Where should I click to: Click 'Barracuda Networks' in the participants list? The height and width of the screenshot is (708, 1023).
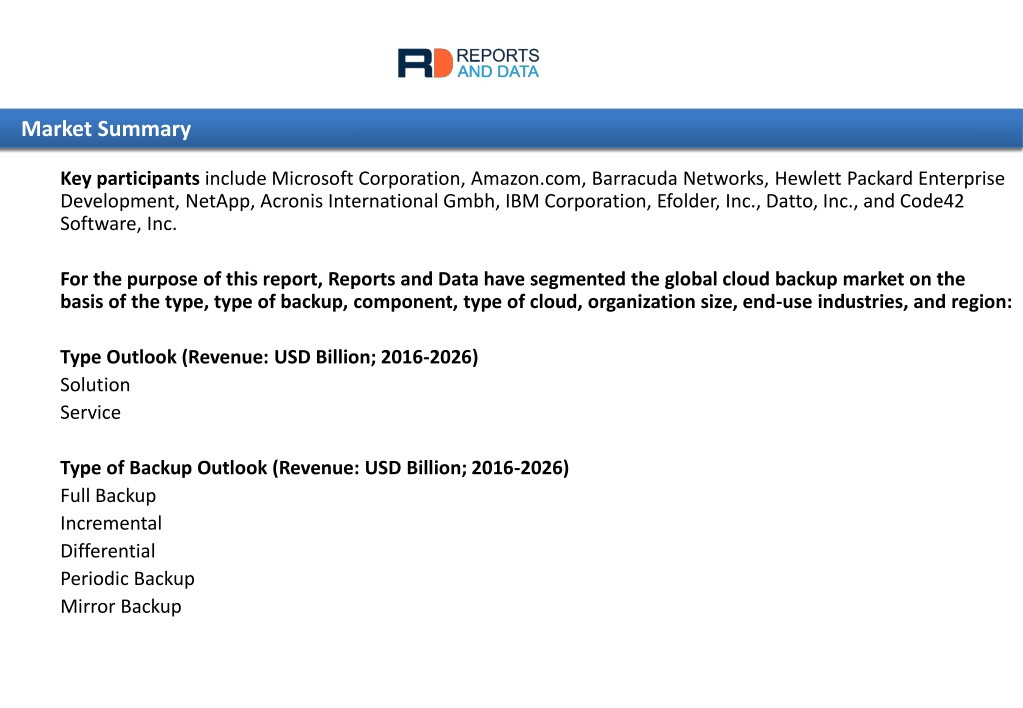pos(678,179)
